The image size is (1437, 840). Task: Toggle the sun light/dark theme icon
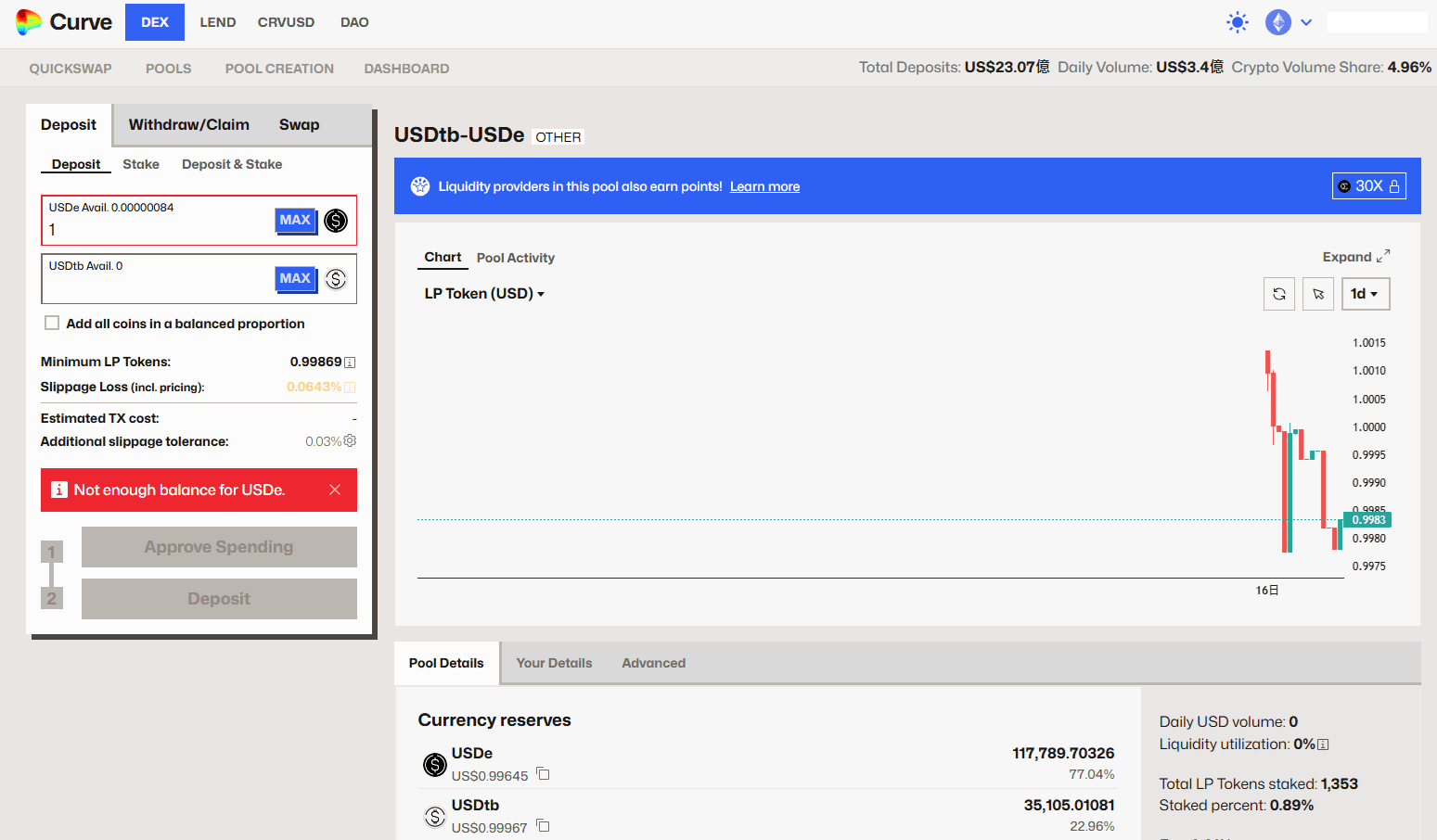[1238, 22]
